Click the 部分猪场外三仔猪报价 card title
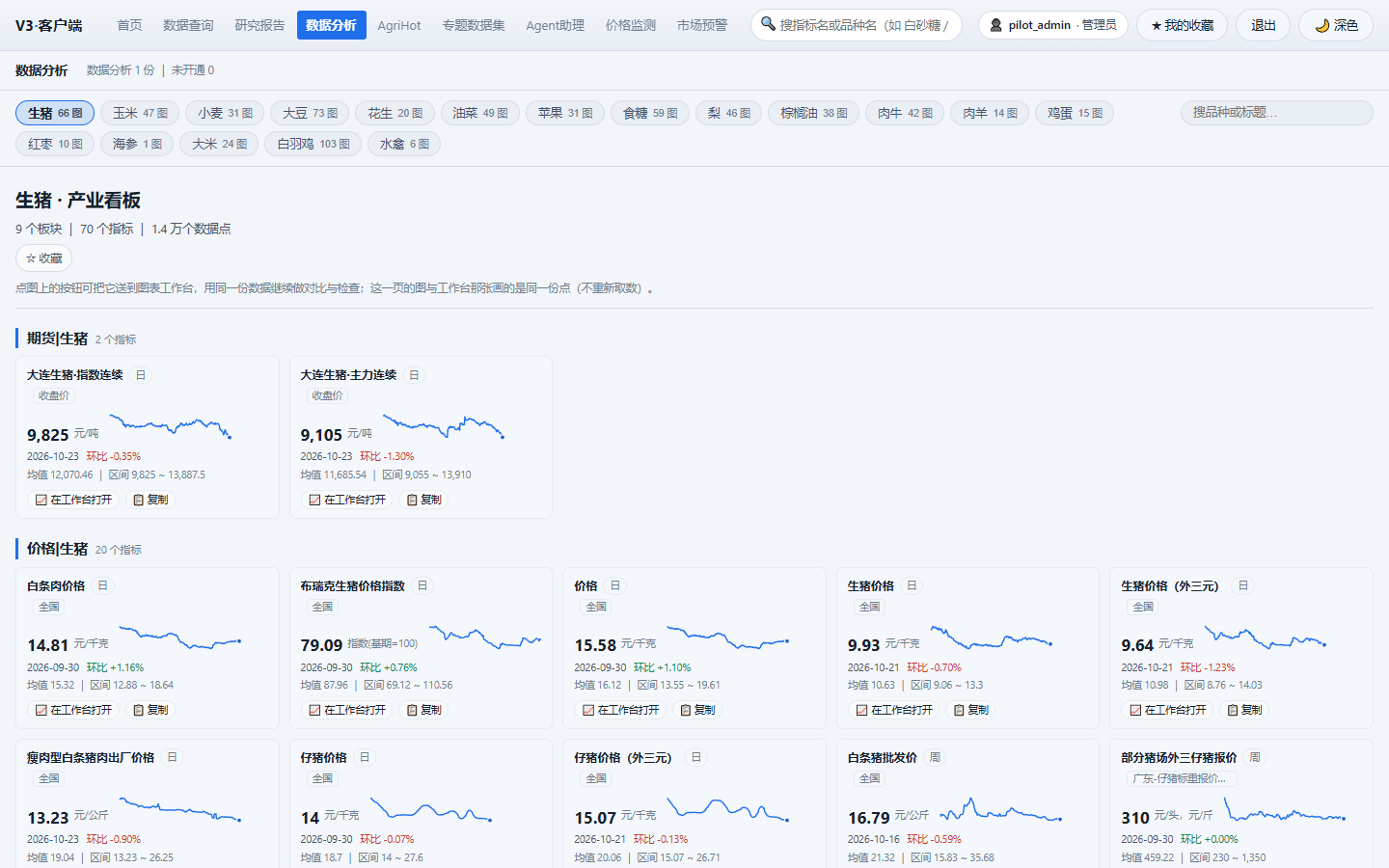This screenshot has height=868, width=1389. click(1179, 758)
